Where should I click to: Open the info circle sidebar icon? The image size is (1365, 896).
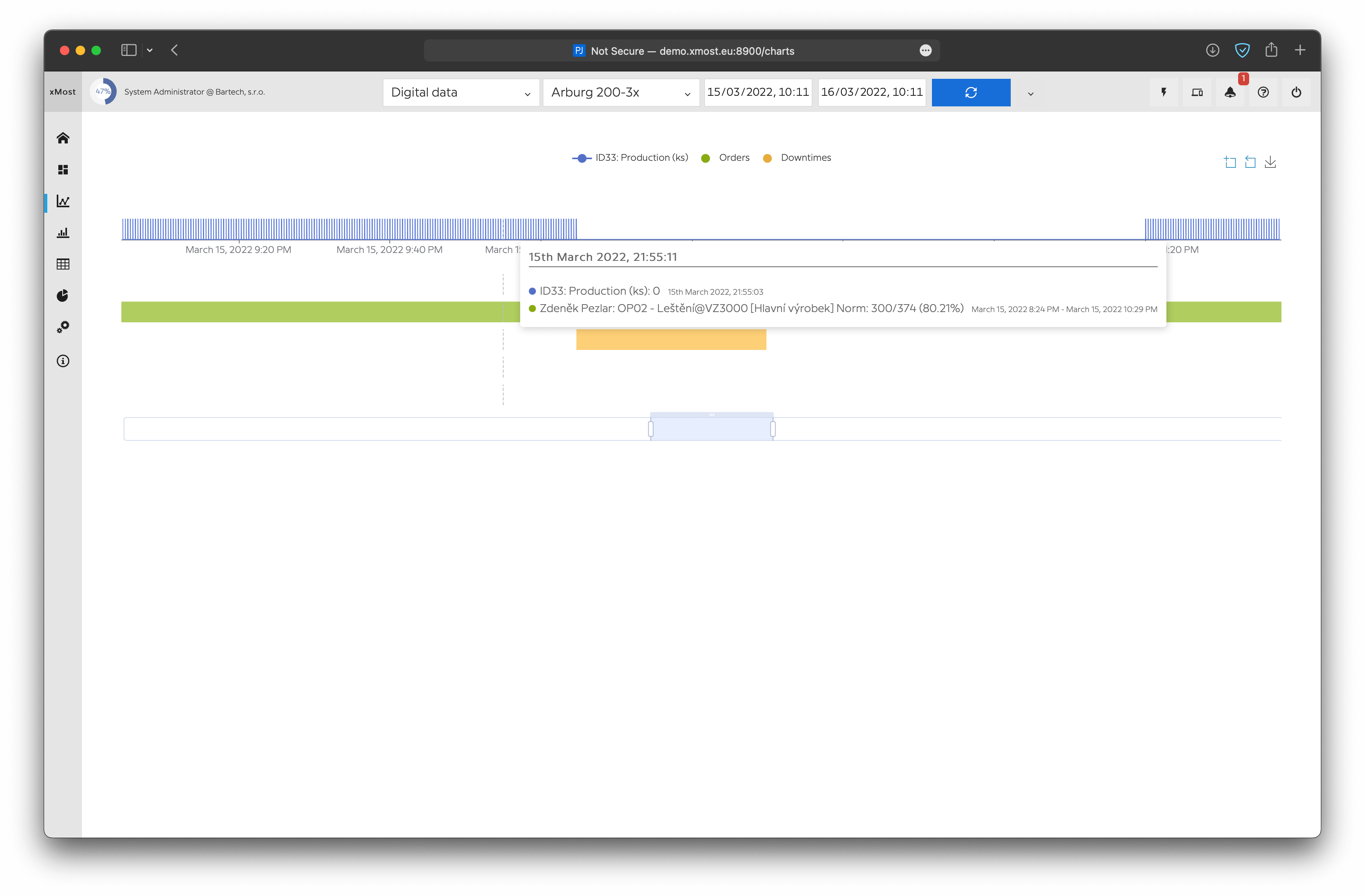(63, 361)
